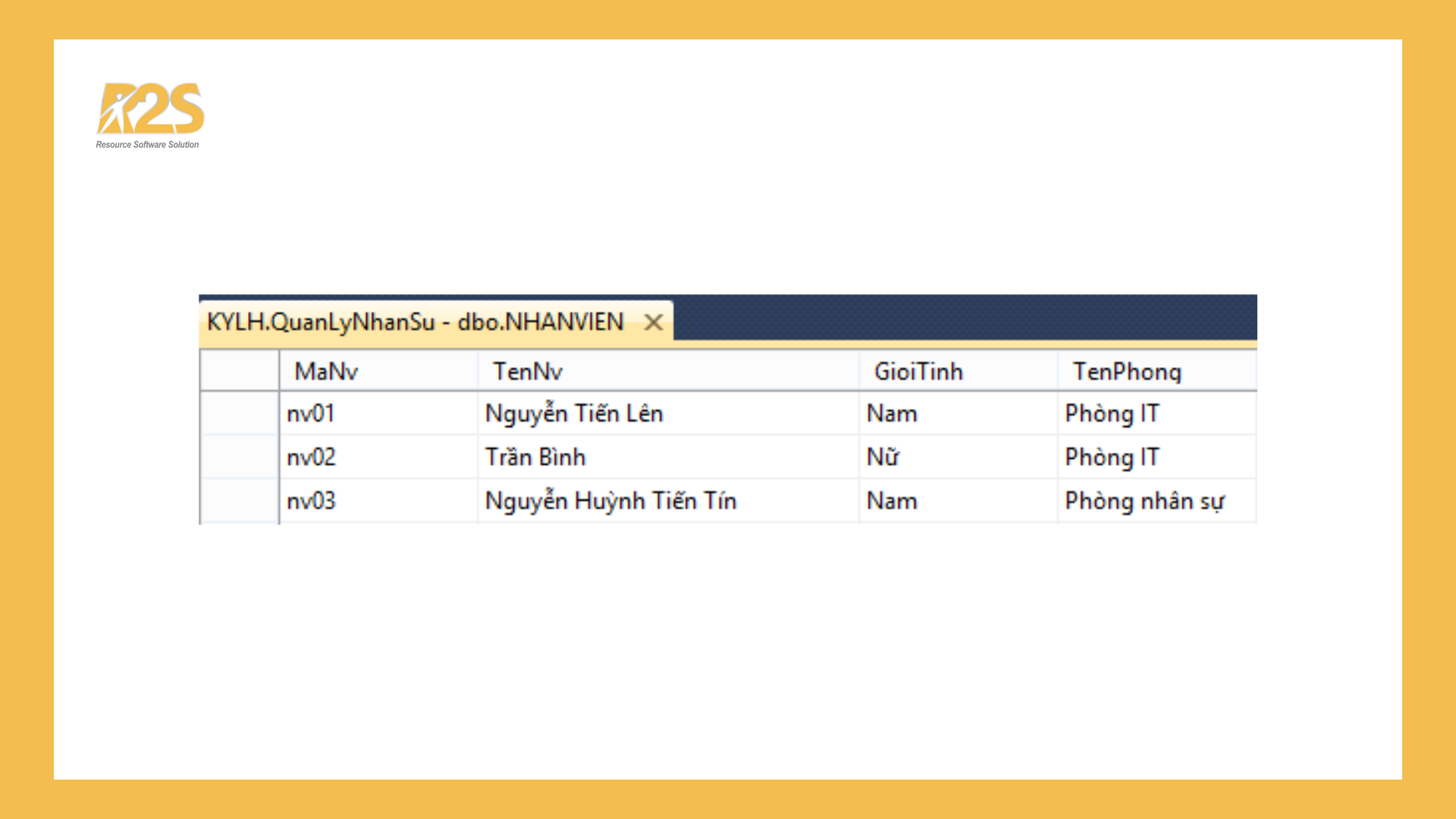Click the TenNv column header
This screenshot has width=1456, height=819.
(531, 371)
